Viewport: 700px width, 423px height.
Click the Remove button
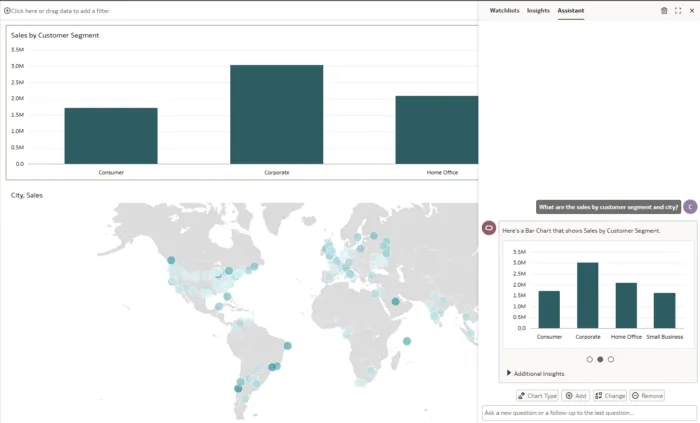pyautogui.click(x=647, y=396)
